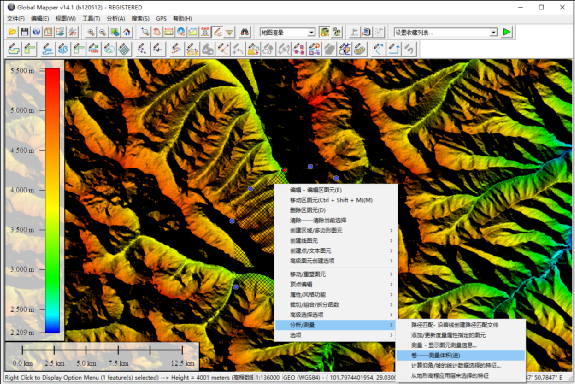Expand the 选项 submenu at context menu bottom
575x384 pixels.
(x=336, y=335)
